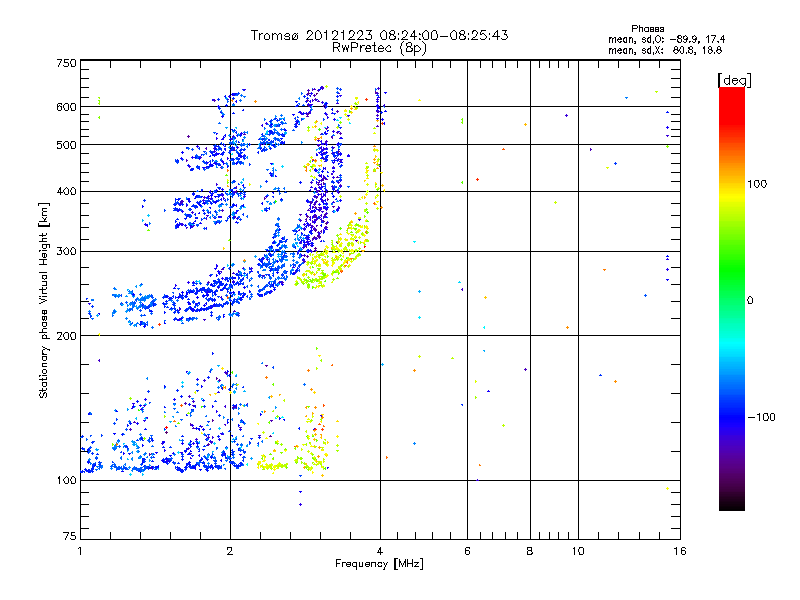Click the y-axis '600' tick label
The height and width of the screenshot is (600, 800).
click(x=66, y=107)
